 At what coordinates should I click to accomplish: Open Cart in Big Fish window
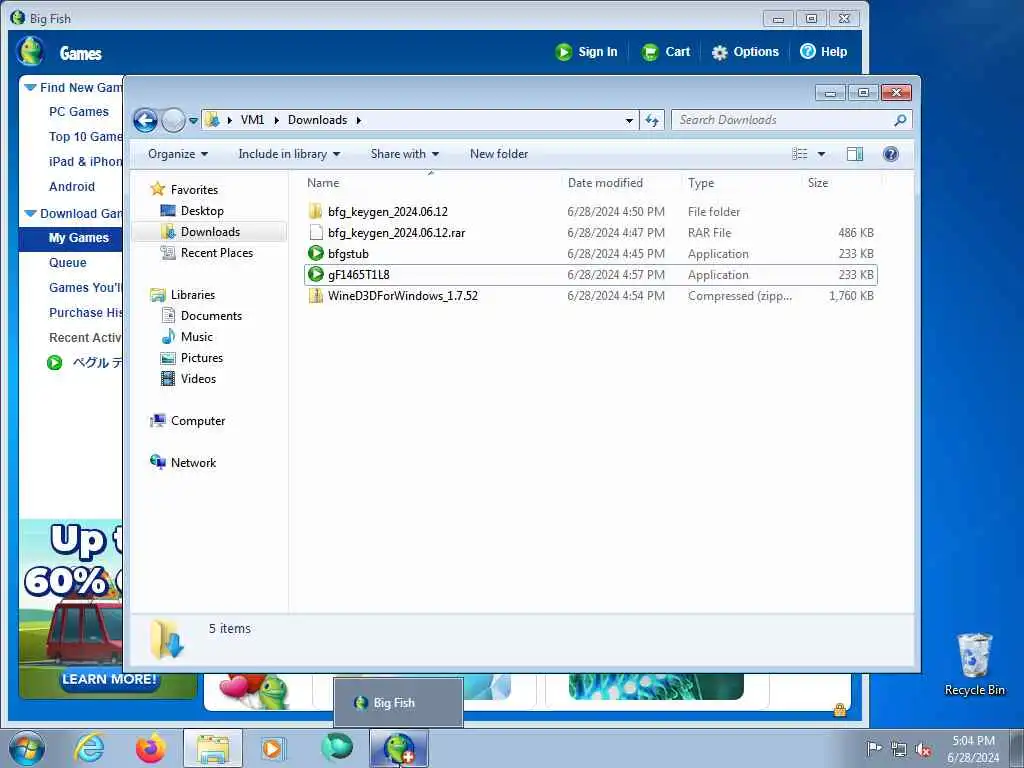665,52
